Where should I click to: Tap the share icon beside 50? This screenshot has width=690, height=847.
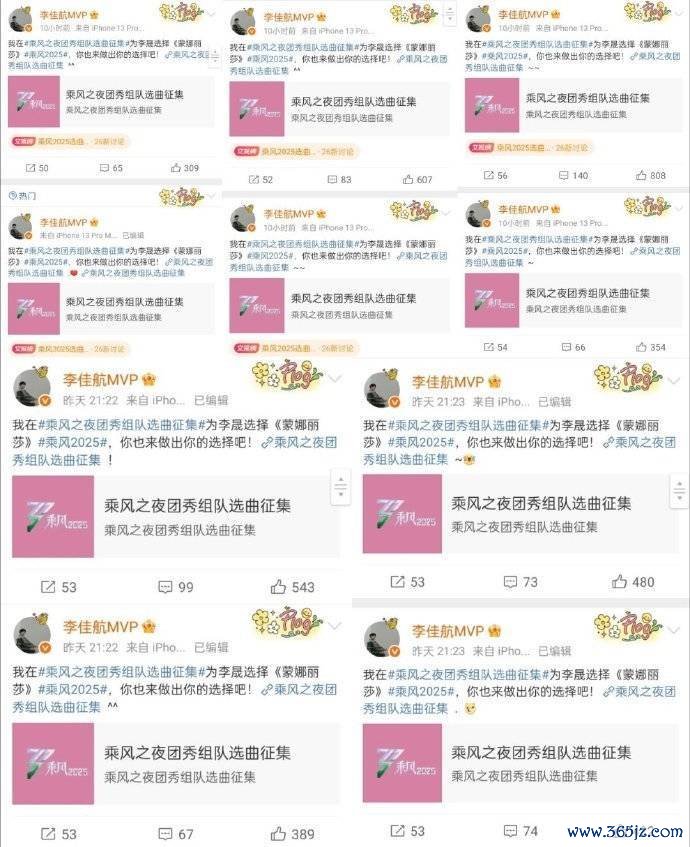coord(30,168)
